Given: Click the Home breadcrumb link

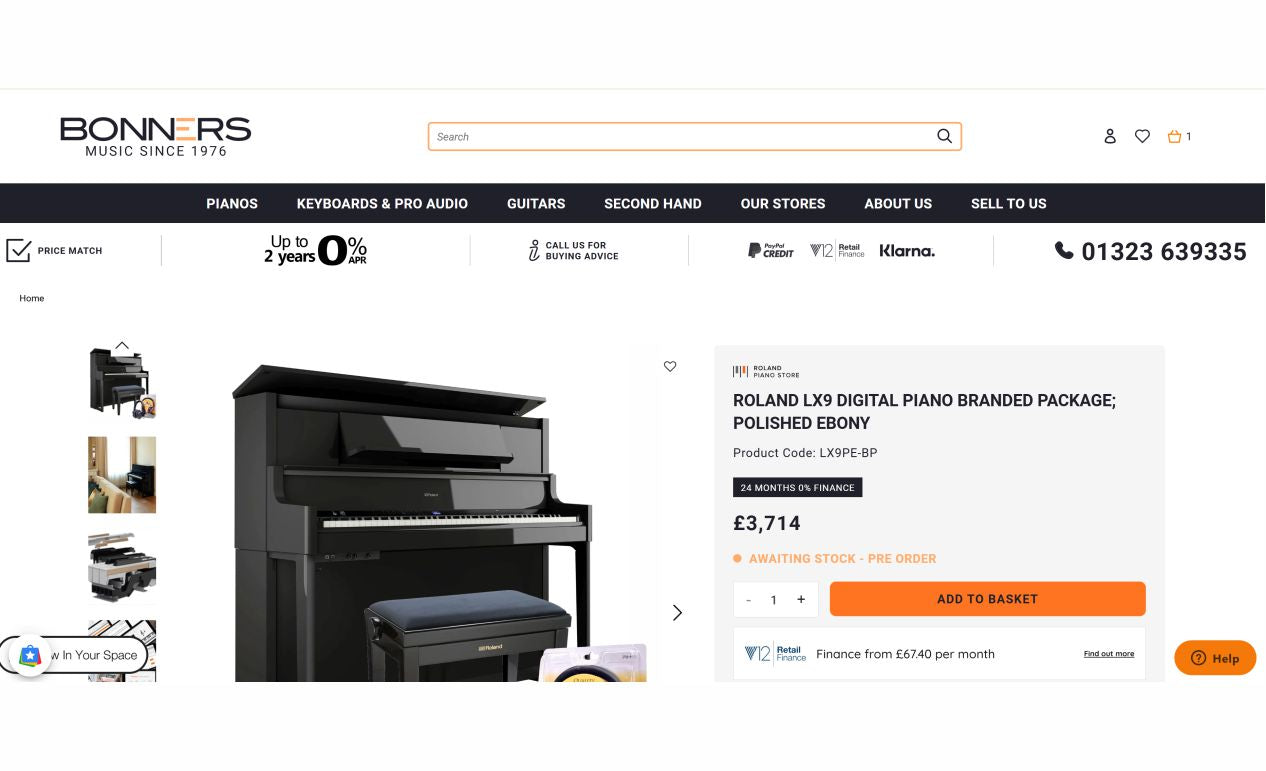Looking at the screenshot, I should click(32, 298).
